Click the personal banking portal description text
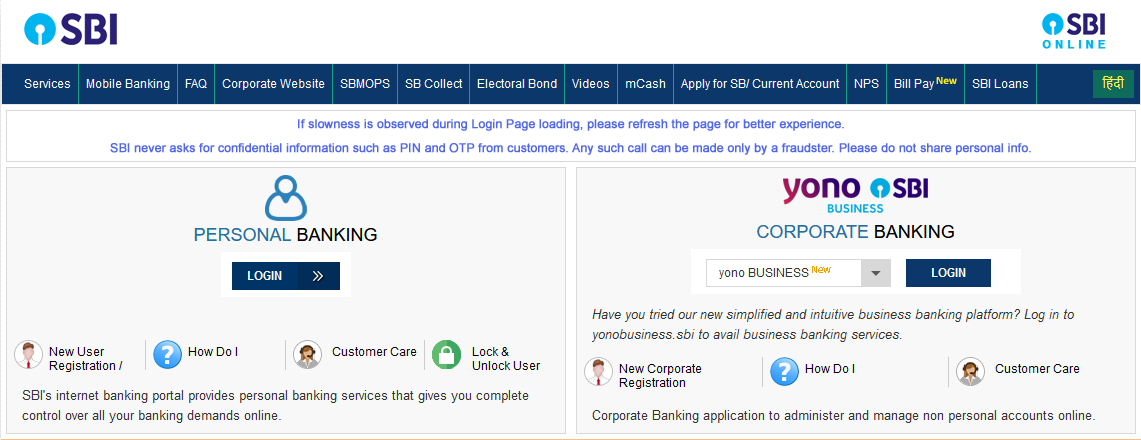 [x=275, y=406]
